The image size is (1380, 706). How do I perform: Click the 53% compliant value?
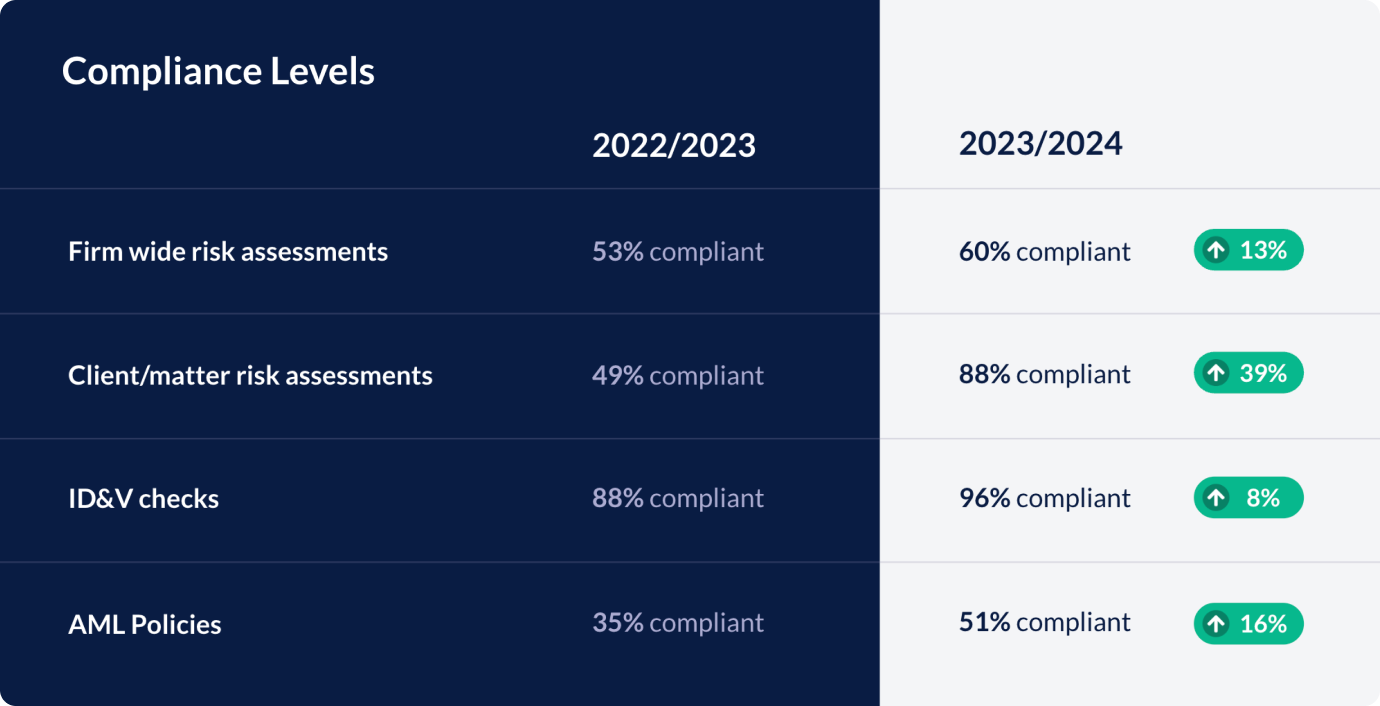click(x=678, y=251)
